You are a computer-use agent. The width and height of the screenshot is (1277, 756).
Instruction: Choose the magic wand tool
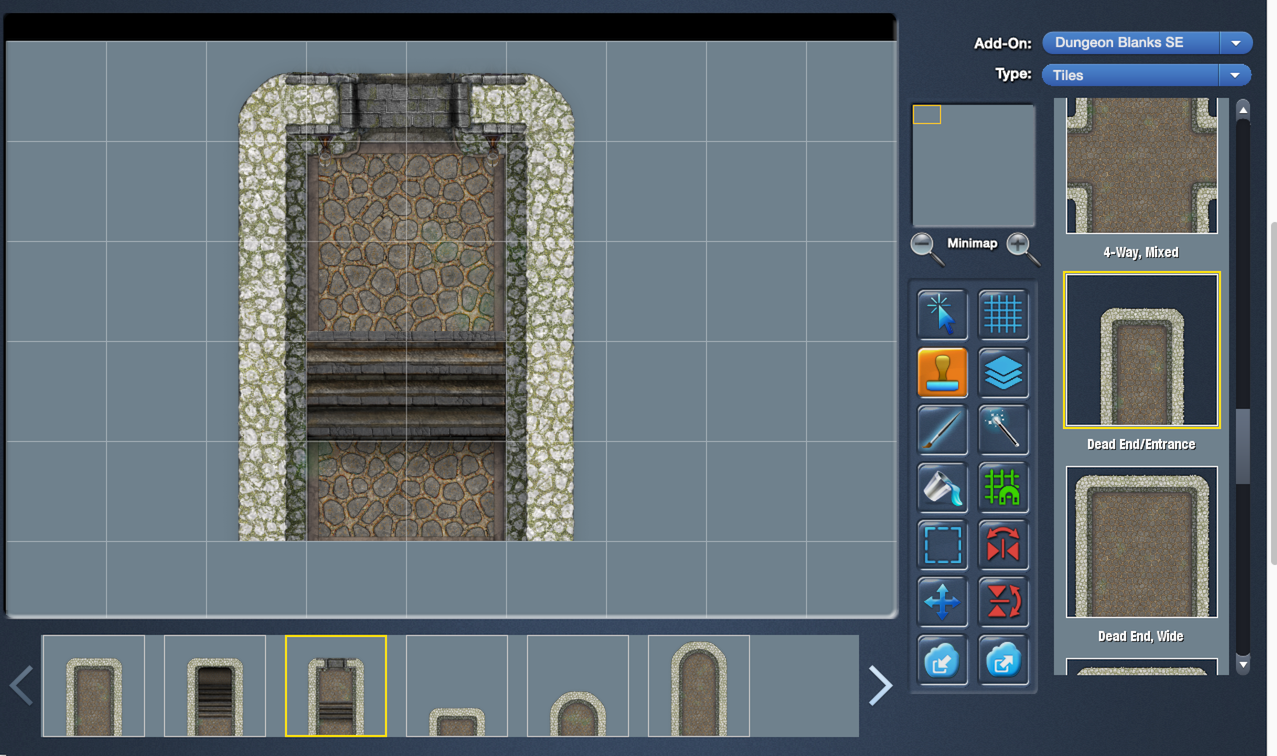pos(1003,430)
